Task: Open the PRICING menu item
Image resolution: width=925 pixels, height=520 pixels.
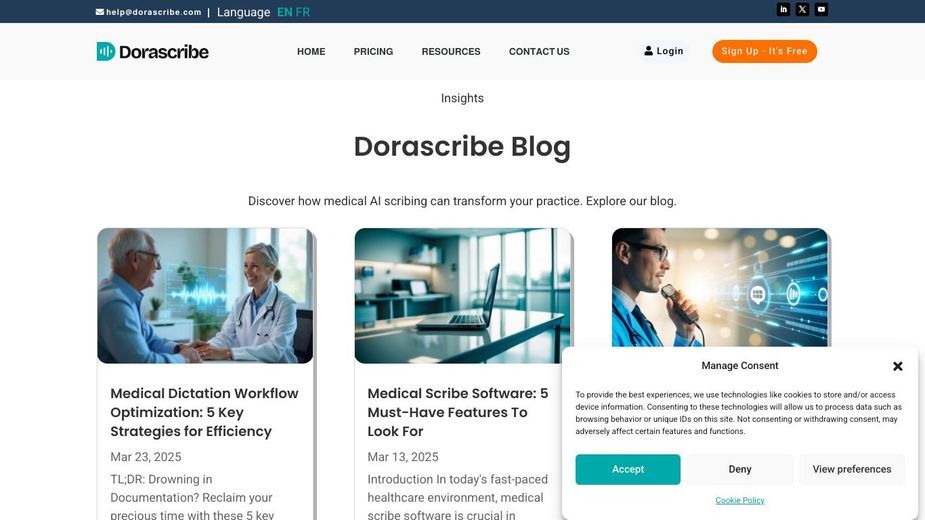Action: click(373, 51)
